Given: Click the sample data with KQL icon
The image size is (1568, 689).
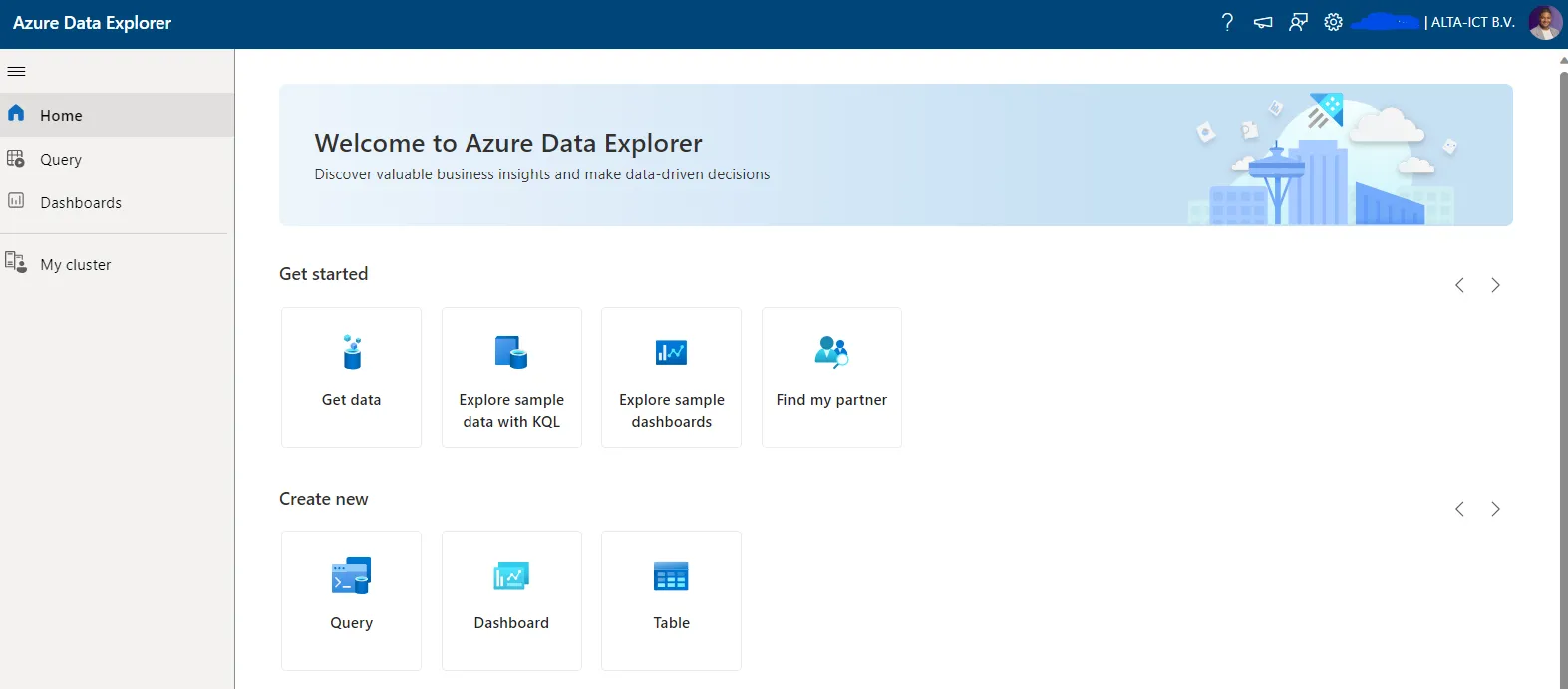Looking at the screenshot, I should coord(511,352).
